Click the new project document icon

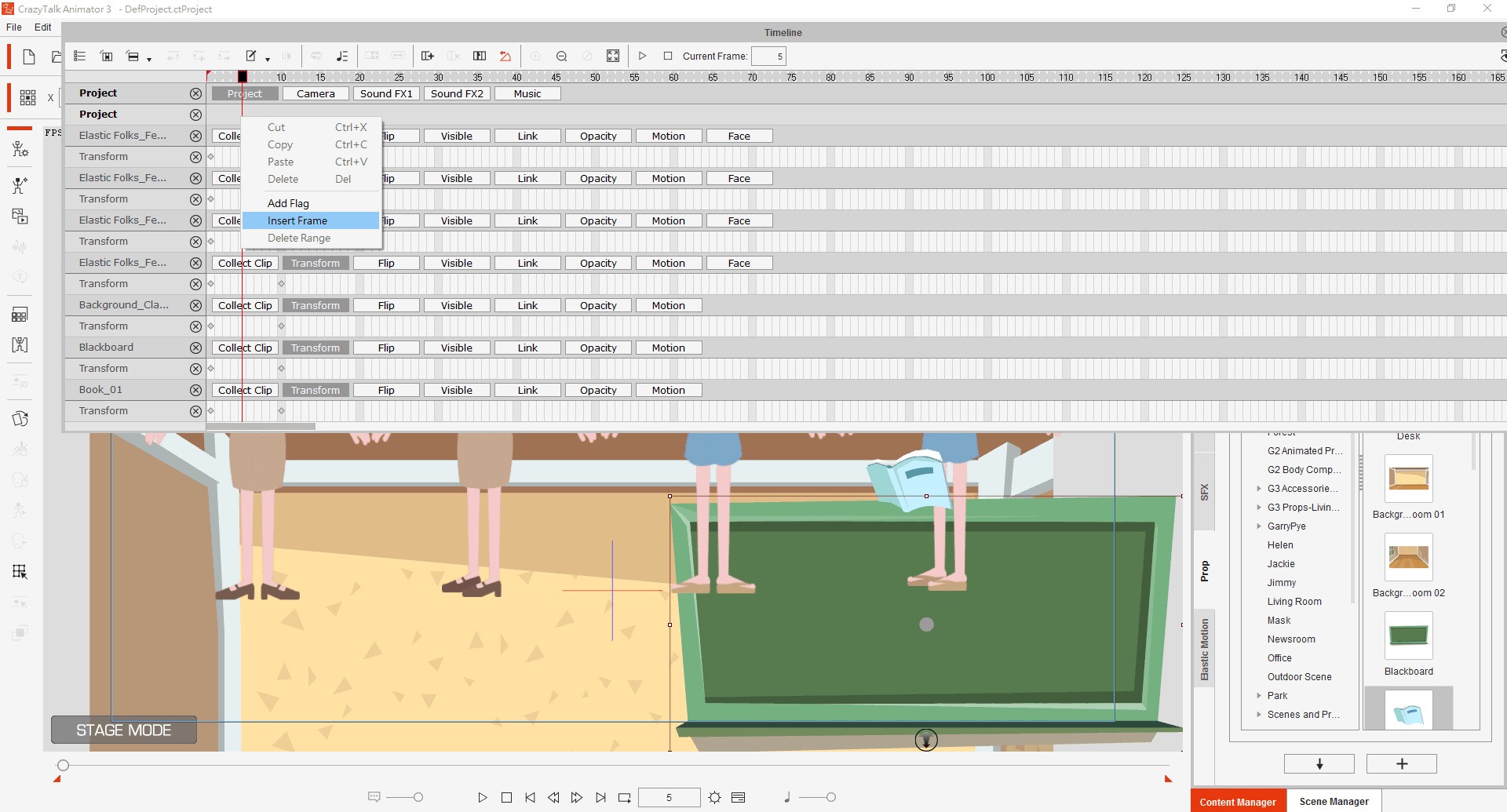pos(29,56)
